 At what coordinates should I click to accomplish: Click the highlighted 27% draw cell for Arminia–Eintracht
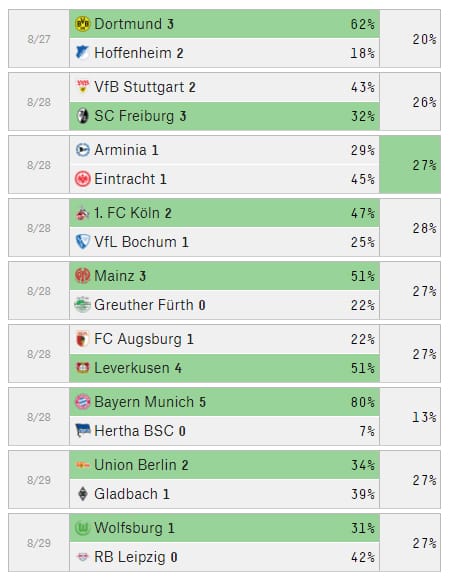click(410, 165)
